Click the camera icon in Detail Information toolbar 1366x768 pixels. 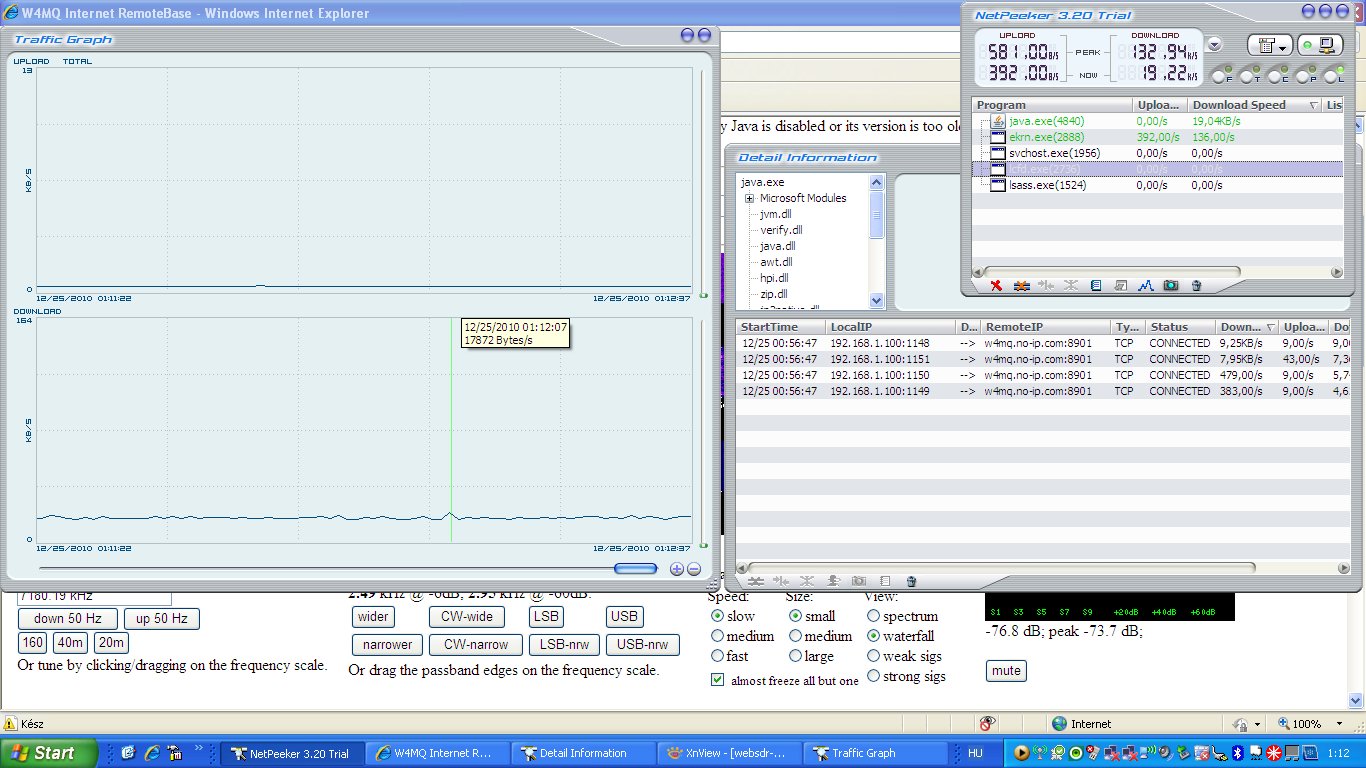click(859, 581)
